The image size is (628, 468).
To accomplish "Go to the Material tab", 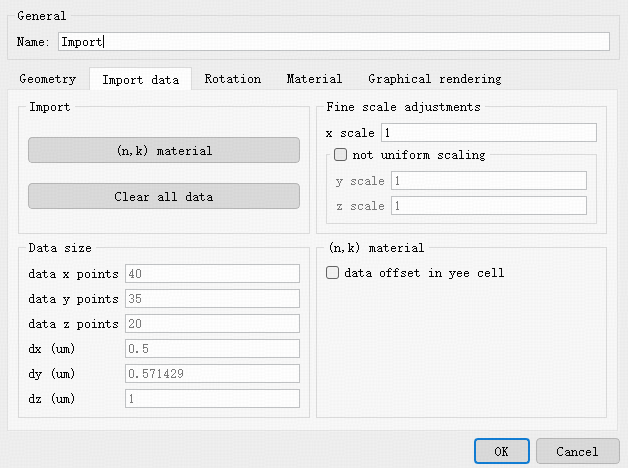I will point(314,79).
